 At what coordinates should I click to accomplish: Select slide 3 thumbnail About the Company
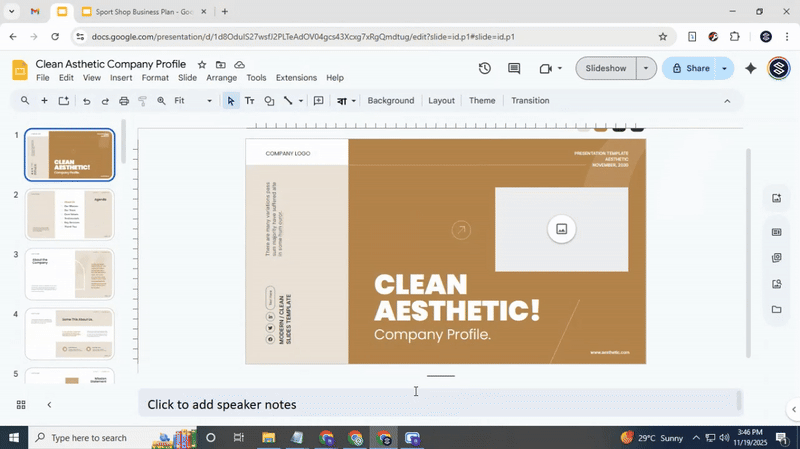tap(70, 275)
